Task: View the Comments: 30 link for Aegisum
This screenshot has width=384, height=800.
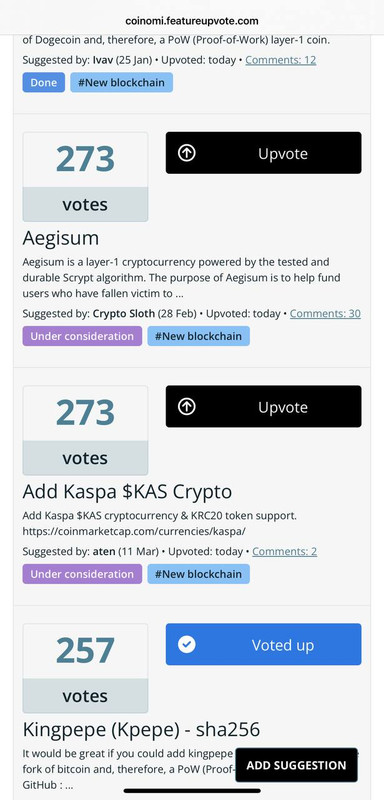Action: point(325,313)
